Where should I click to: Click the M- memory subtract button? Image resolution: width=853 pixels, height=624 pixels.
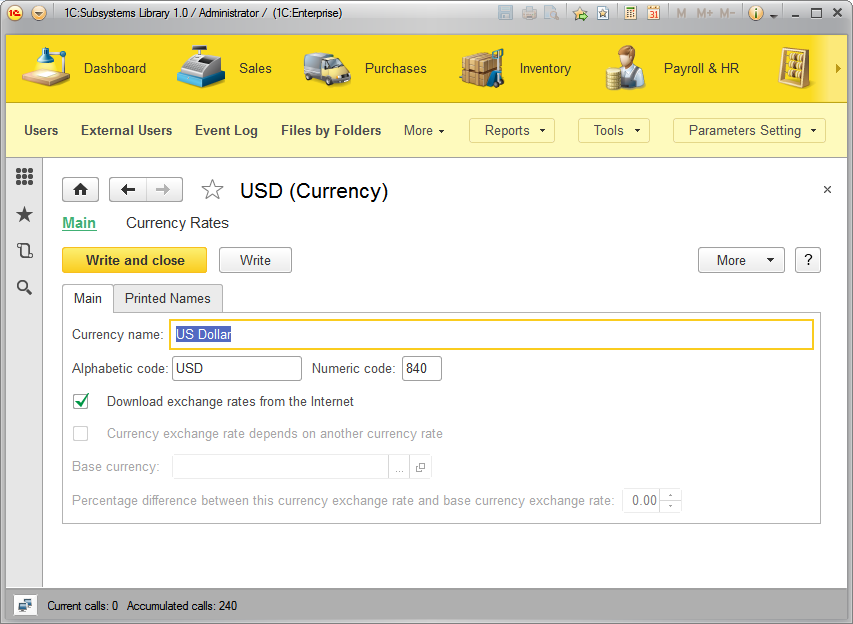tap(727, 13)
